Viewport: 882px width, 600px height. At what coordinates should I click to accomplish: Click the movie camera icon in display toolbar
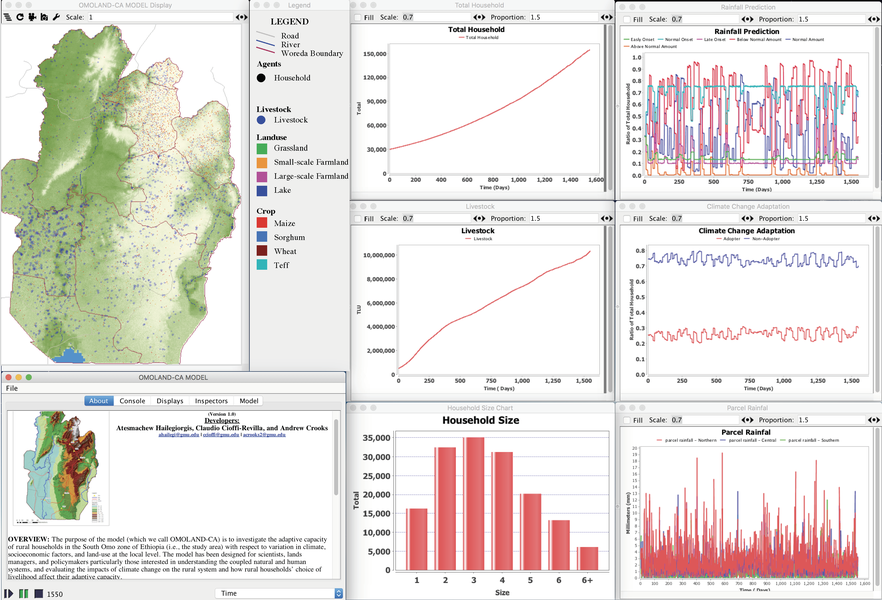(x=32, y=18)
